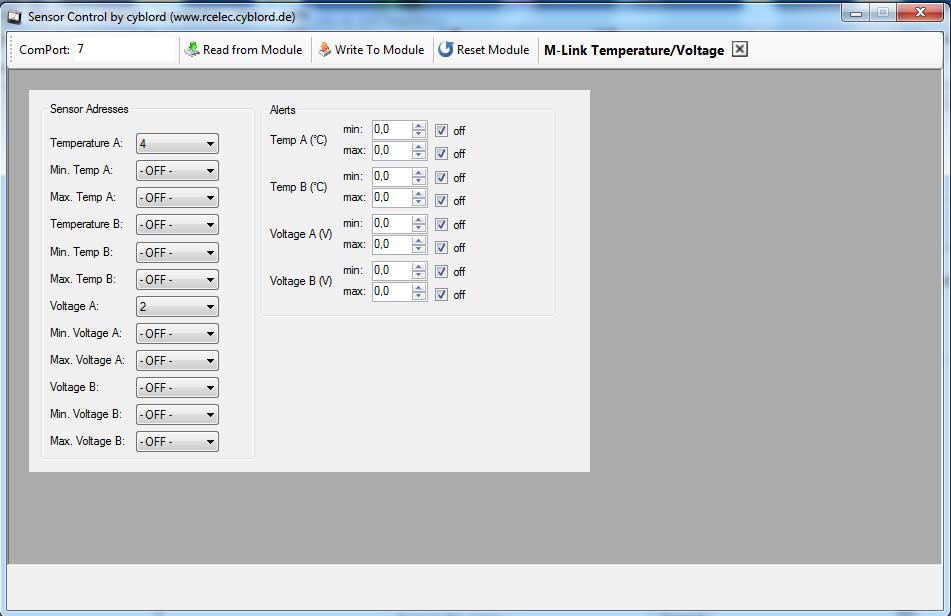Screen dimensions: 951x616
Task: Click the ComPort: label
Action: 44,50
